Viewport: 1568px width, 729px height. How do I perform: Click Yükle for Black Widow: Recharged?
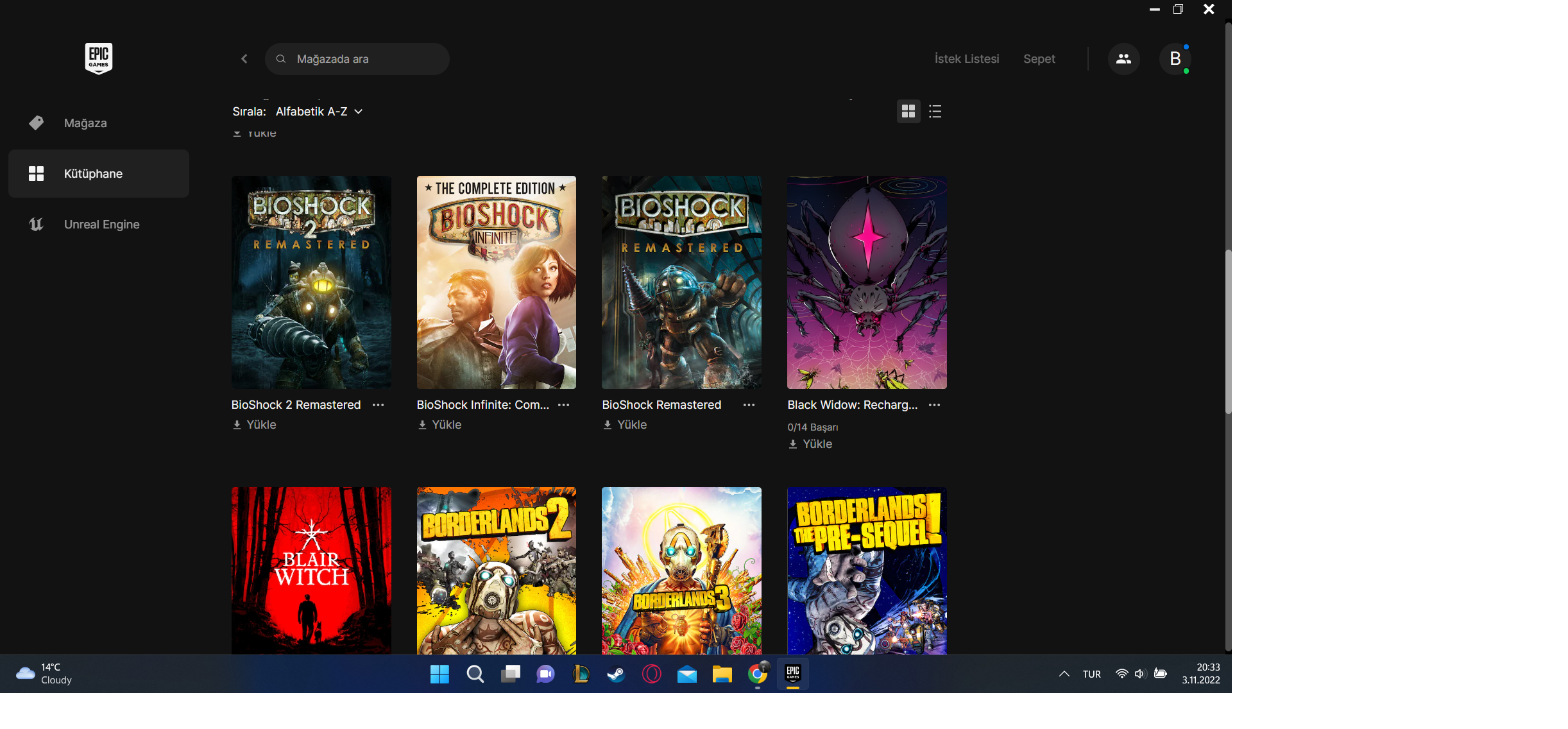810,444
